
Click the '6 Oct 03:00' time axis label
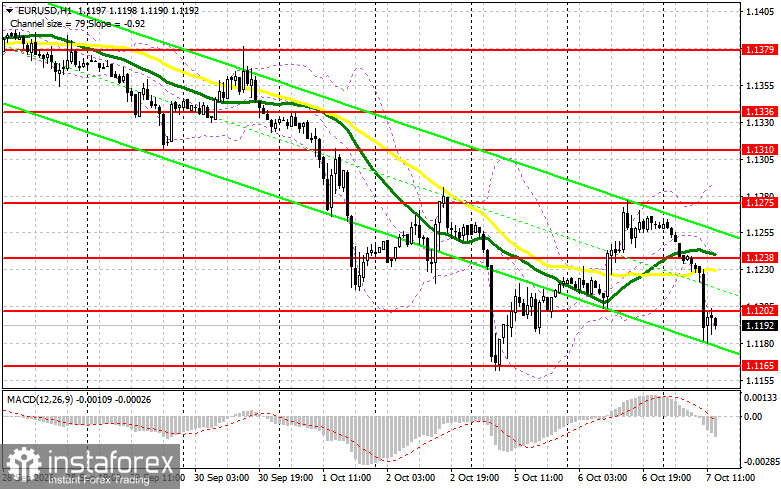pos(603,478)
